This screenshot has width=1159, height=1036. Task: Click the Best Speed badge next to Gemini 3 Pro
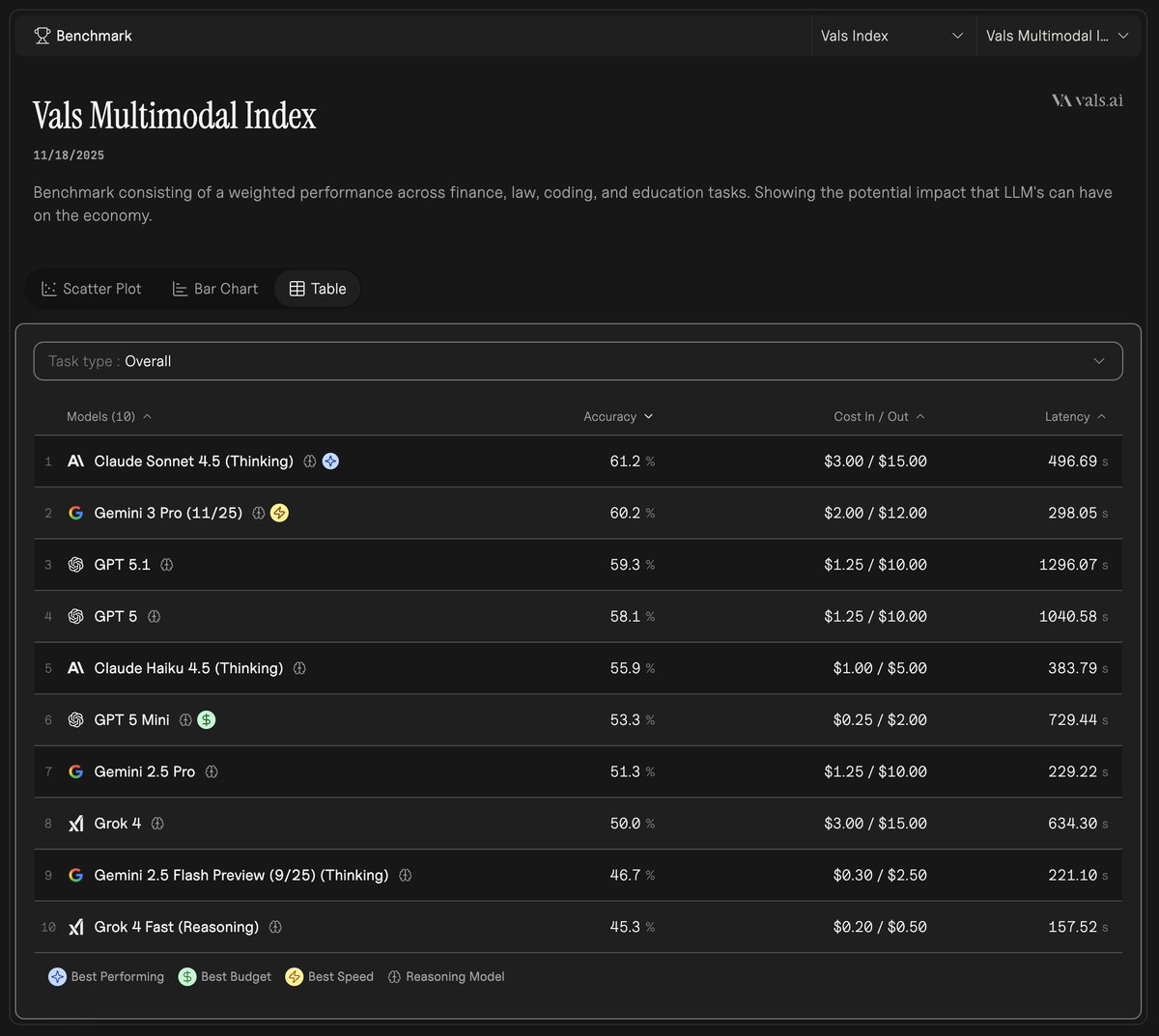[279, 513]
